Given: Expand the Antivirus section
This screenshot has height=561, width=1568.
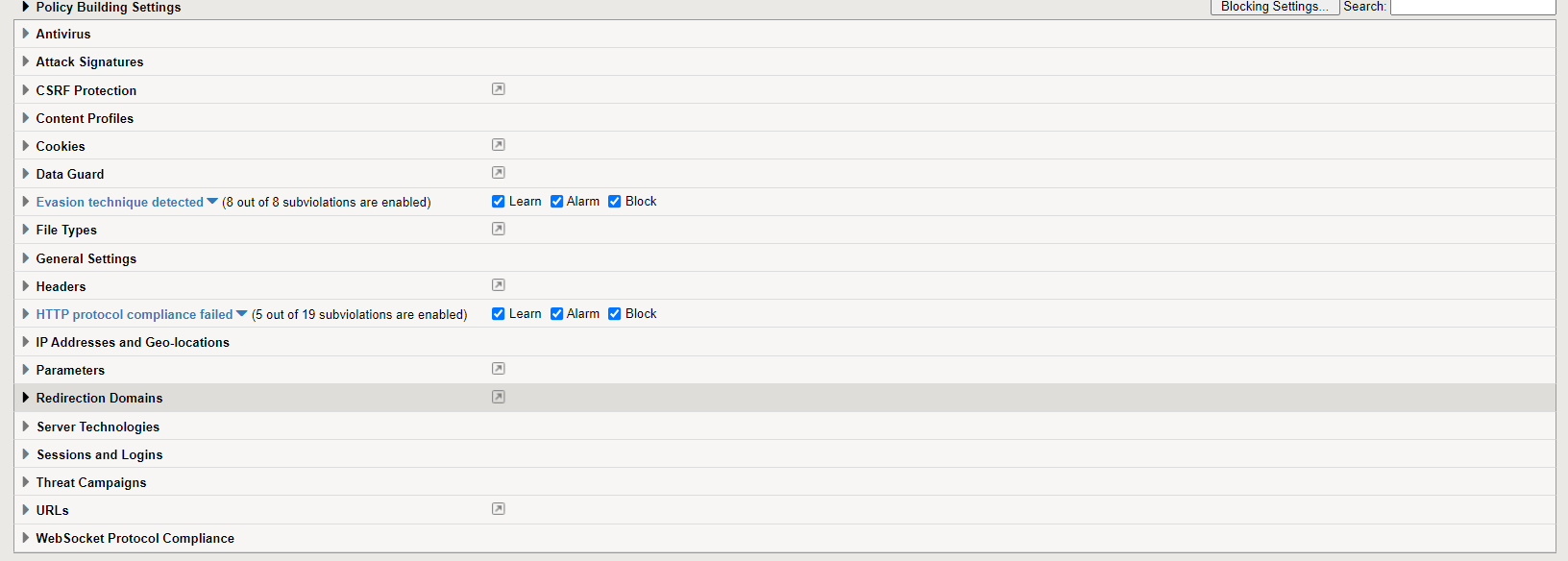Looking at the screenshot, I should [26, 34].
